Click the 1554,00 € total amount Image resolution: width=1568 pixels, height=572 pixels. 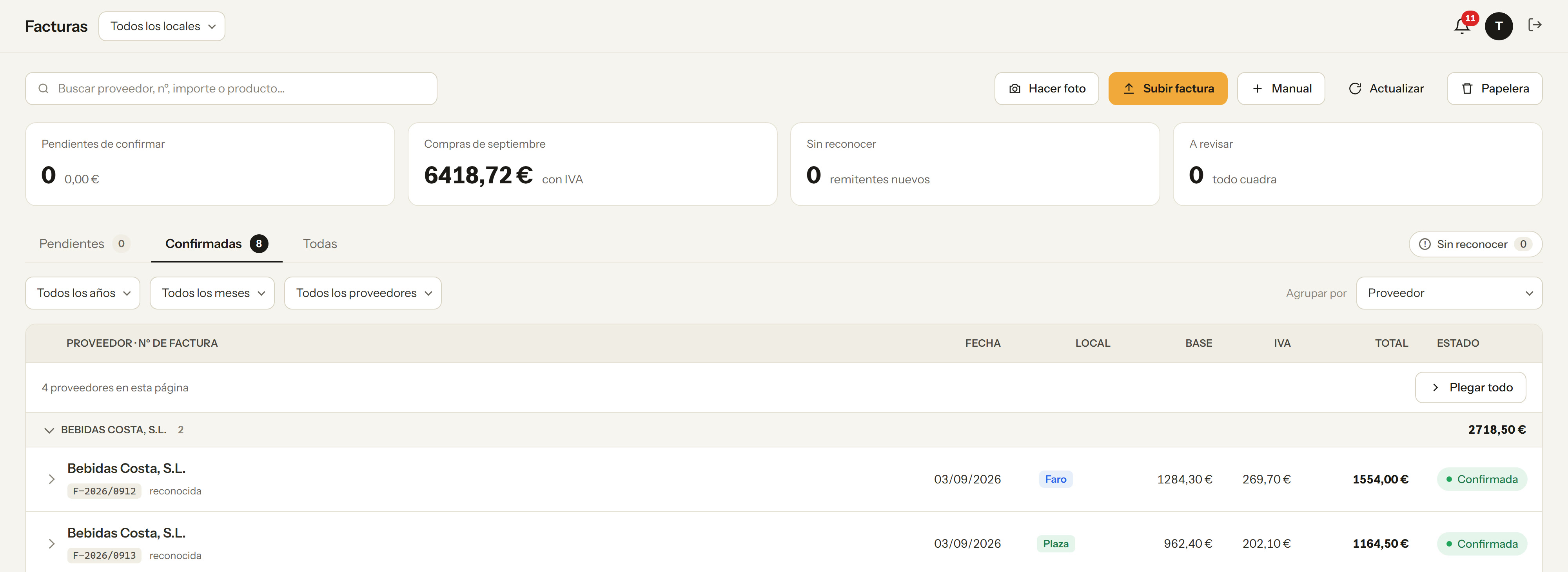click(1381, 480)
